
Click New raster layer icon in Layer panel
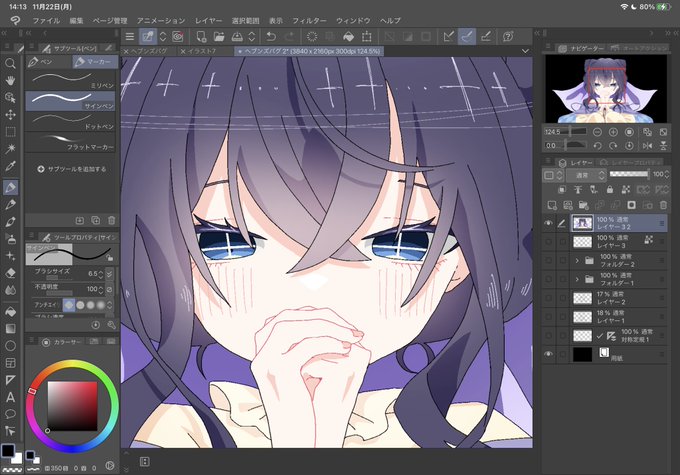coord(552,205)
